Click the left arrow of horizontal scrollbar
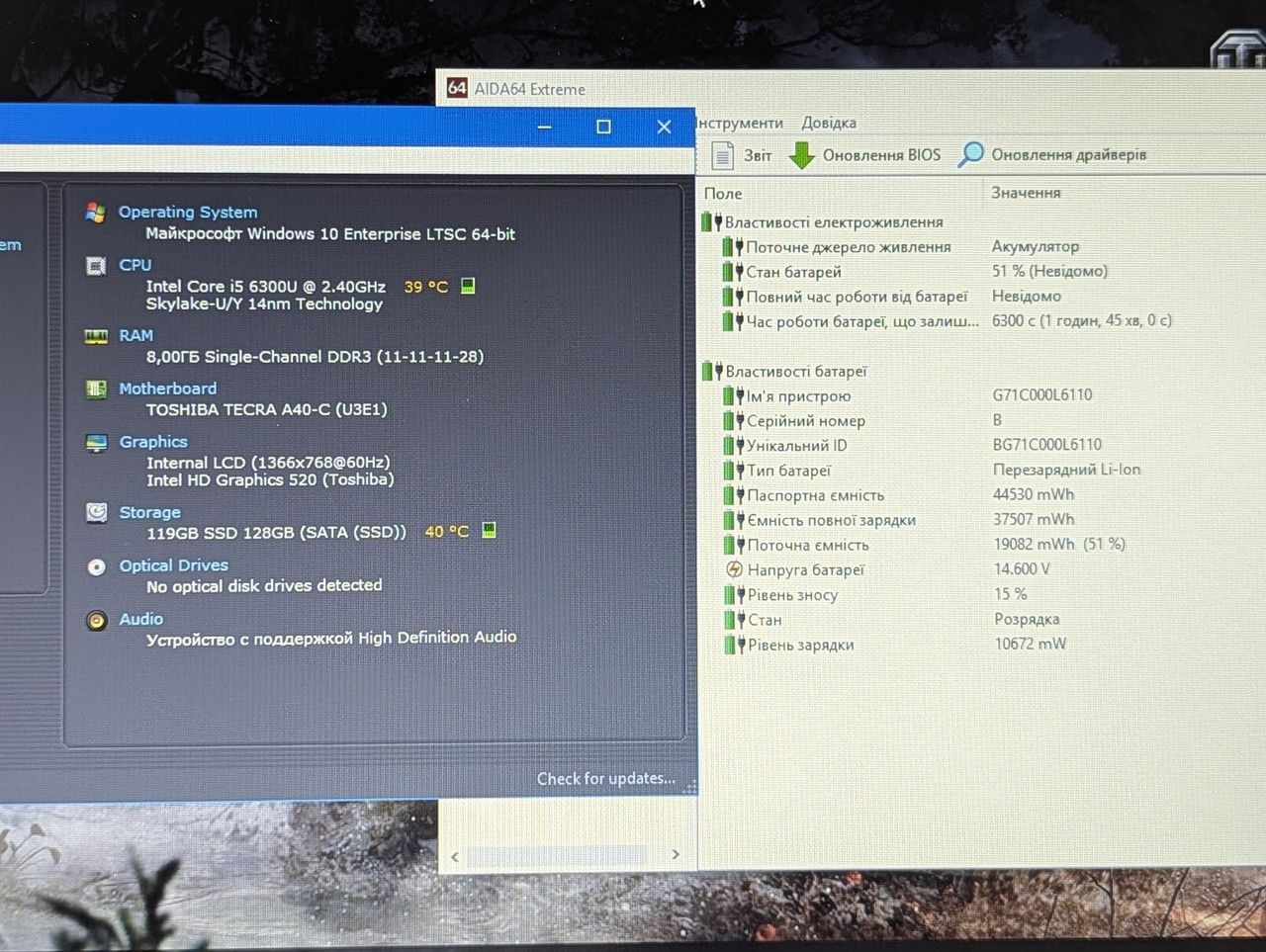1266x952 pixels. [x=454, y=856]
